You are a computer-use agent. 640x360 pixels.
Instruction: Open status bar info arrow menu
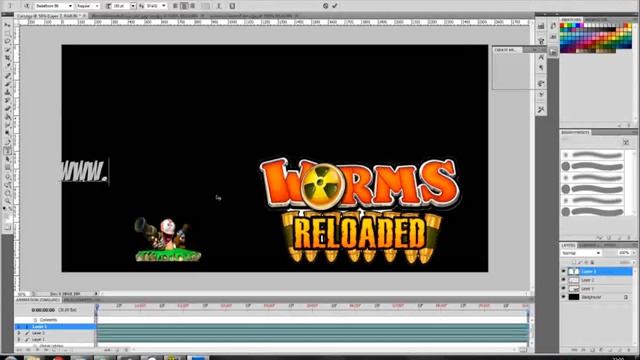96,293
